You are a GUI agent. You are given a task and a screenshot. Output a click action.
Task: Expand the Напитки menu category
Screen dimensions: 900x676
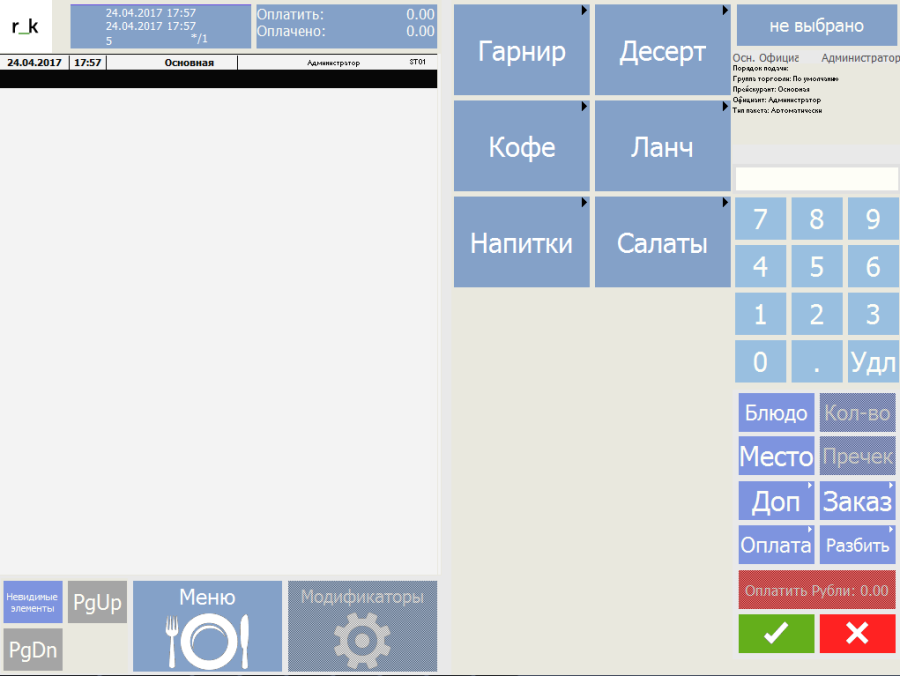521,242
